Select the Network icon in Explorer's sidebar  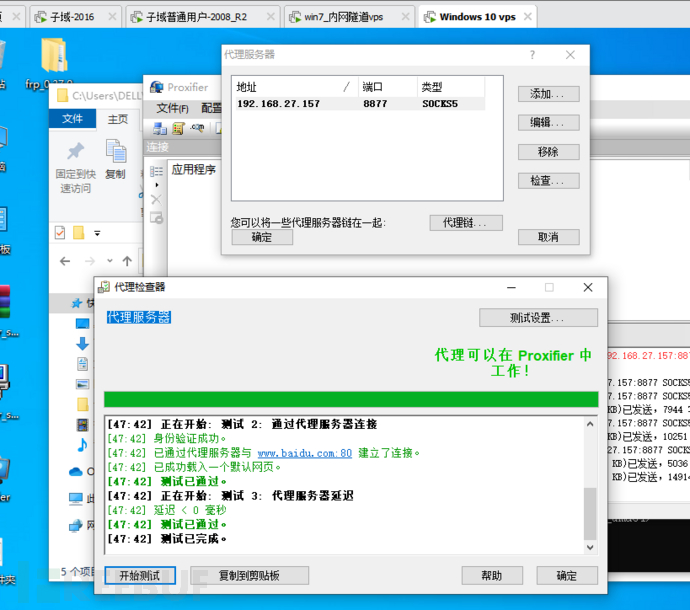[x=76, y=525]
